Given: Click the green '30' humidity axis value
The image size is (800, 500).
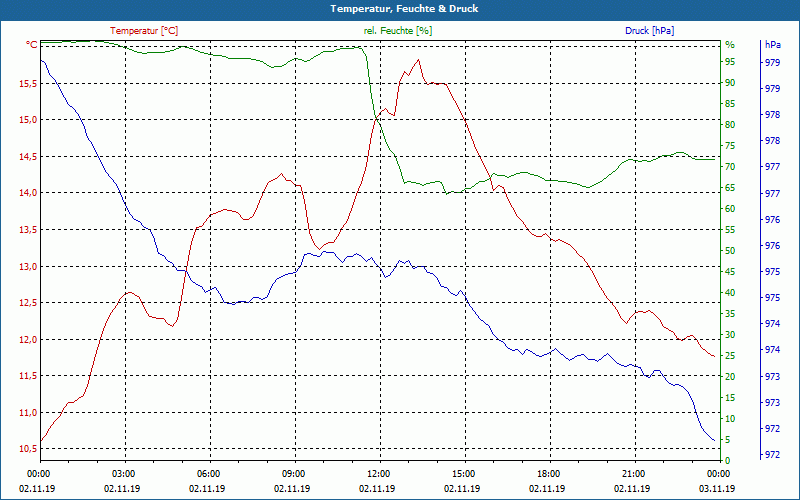Looking at the screenshot, I should tap(730, 335).
